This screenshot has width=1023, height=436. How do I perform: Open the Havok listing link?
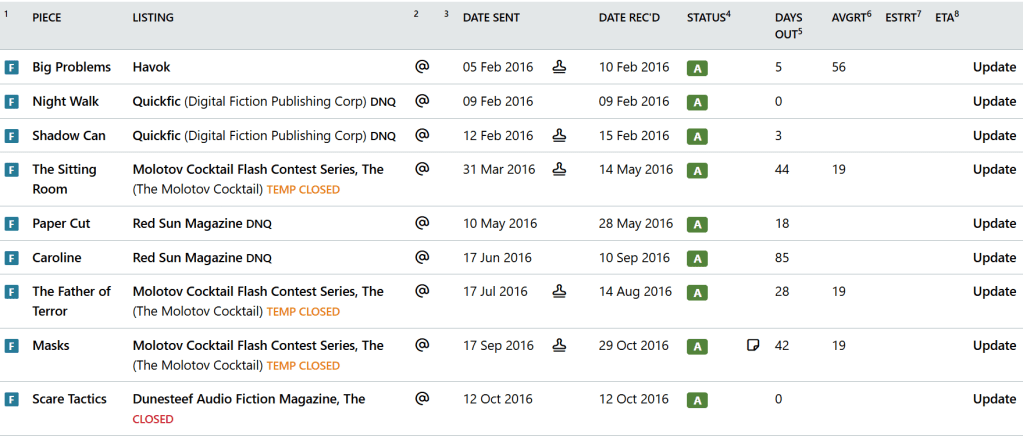(x=153, y=67)
